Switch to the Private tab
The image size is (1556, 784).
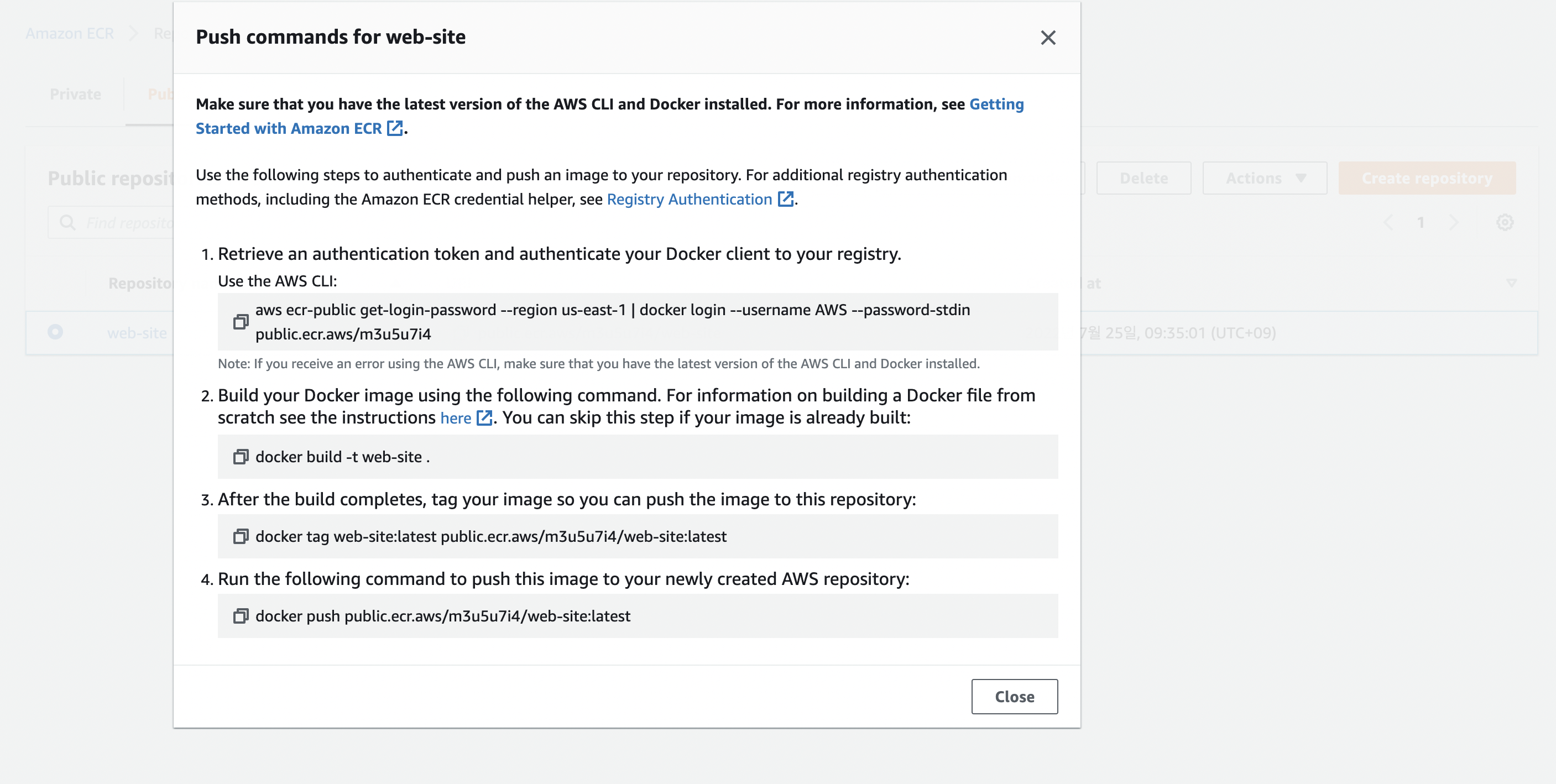click(75, 94)
